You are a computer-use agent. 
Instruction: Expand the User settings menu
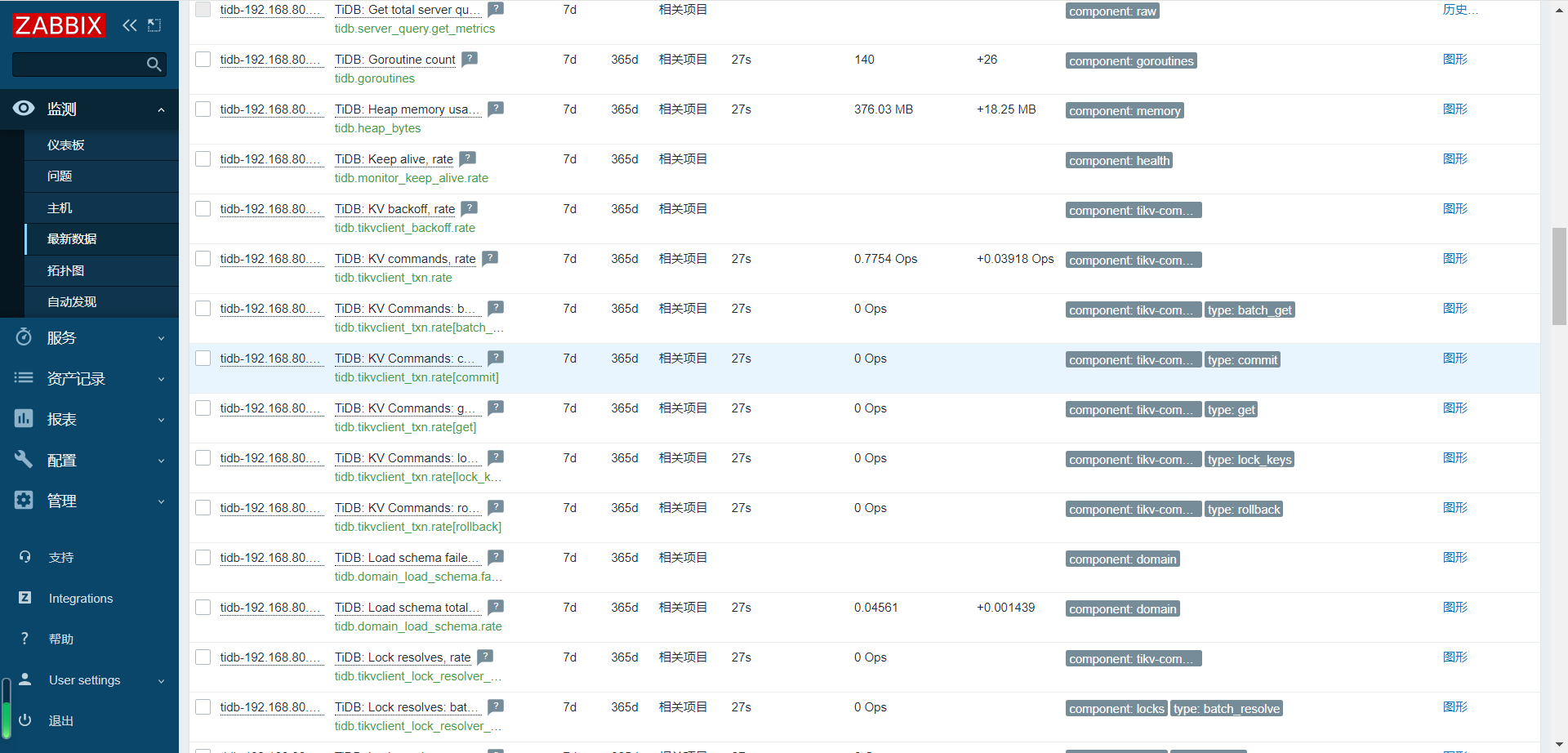click(161, 681)
